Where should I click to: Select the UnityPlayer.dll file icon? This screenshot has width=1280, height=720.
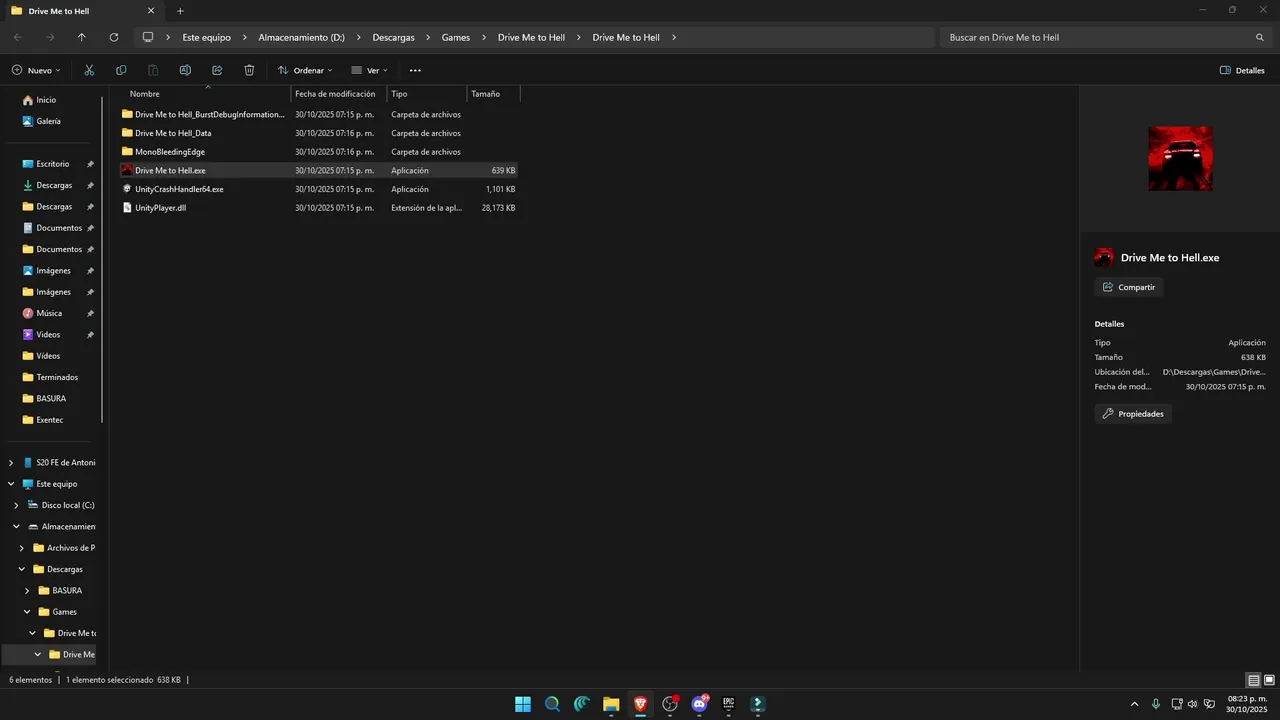click(x=127, y=208)
